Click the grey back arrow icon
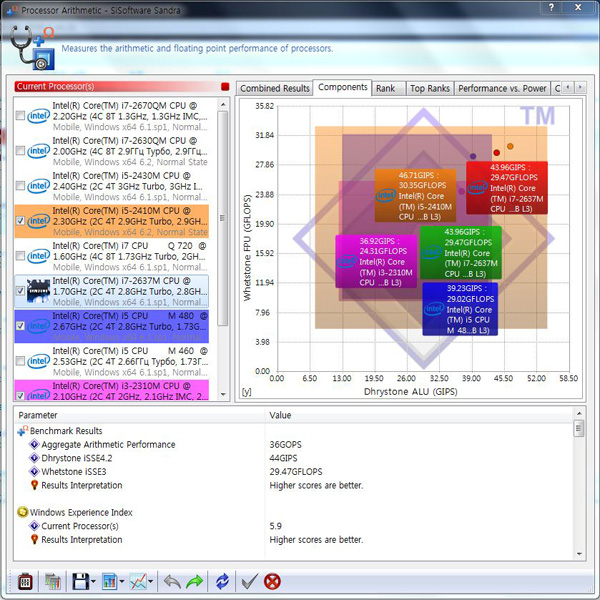Image resolution: width=600 pixels, height=600 pixels. (x=172, y=582)
